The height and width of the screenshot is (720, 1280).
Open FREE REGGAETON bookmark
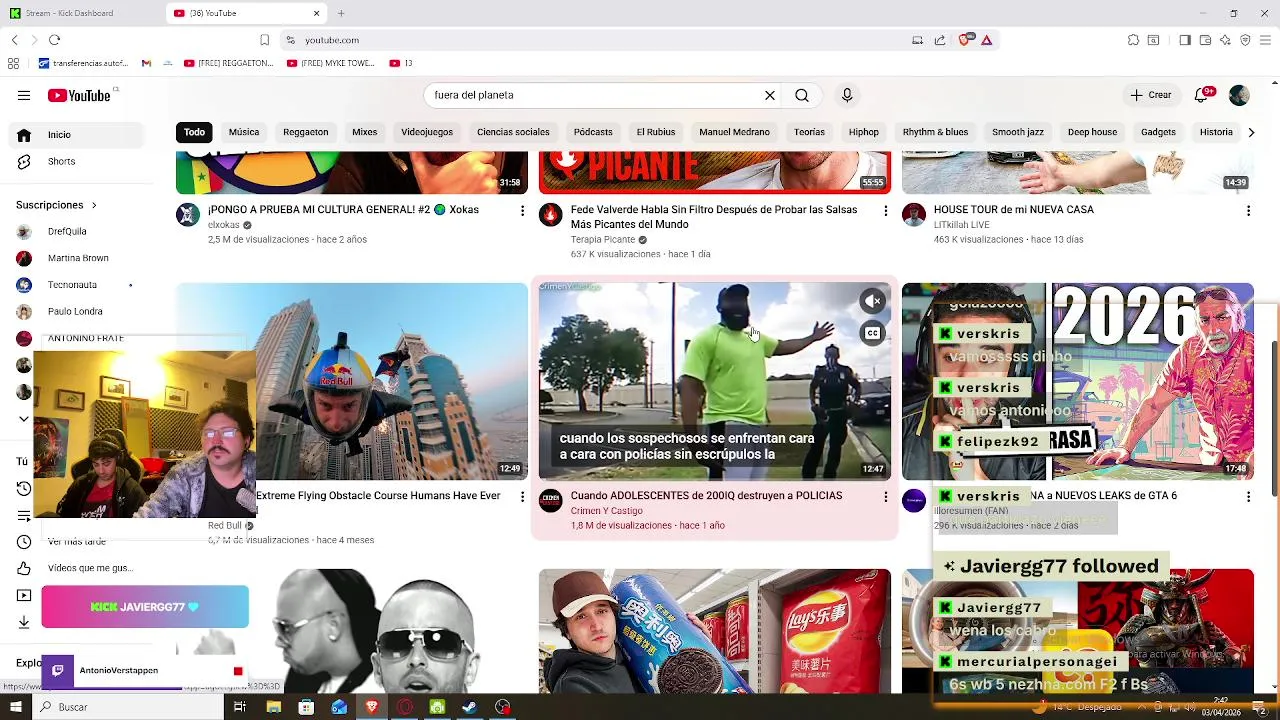coord(228,63)
